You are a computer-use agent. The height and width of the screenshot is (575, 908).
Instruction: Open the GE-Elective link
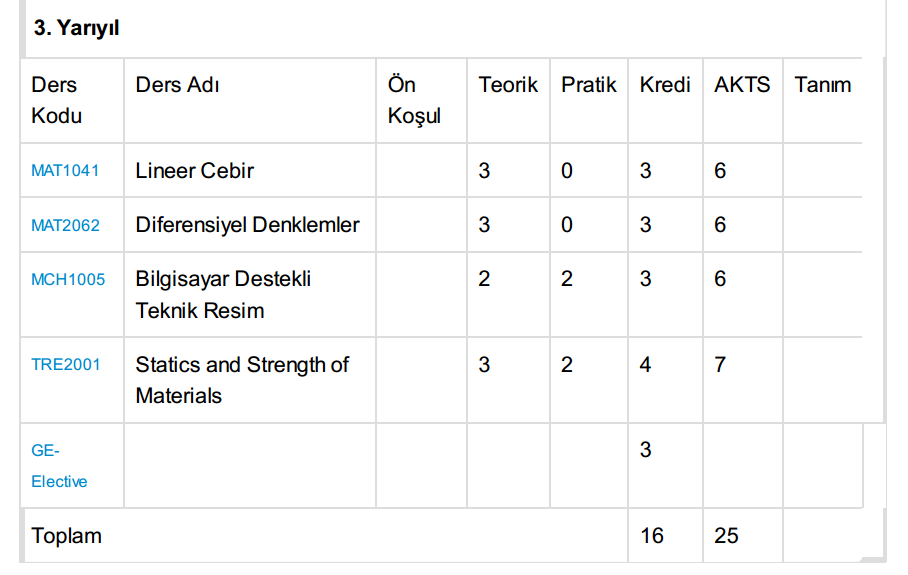tap(59, 465)
